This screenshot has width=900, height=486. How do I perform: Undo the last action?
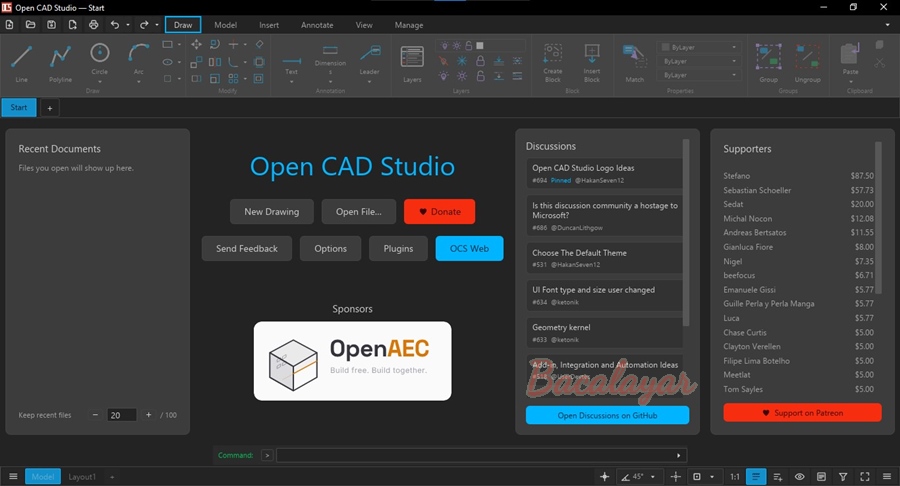tap(115, 25)
